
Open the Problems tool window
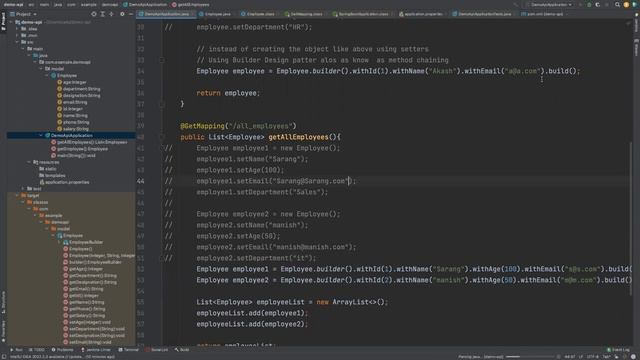point(62,350)
